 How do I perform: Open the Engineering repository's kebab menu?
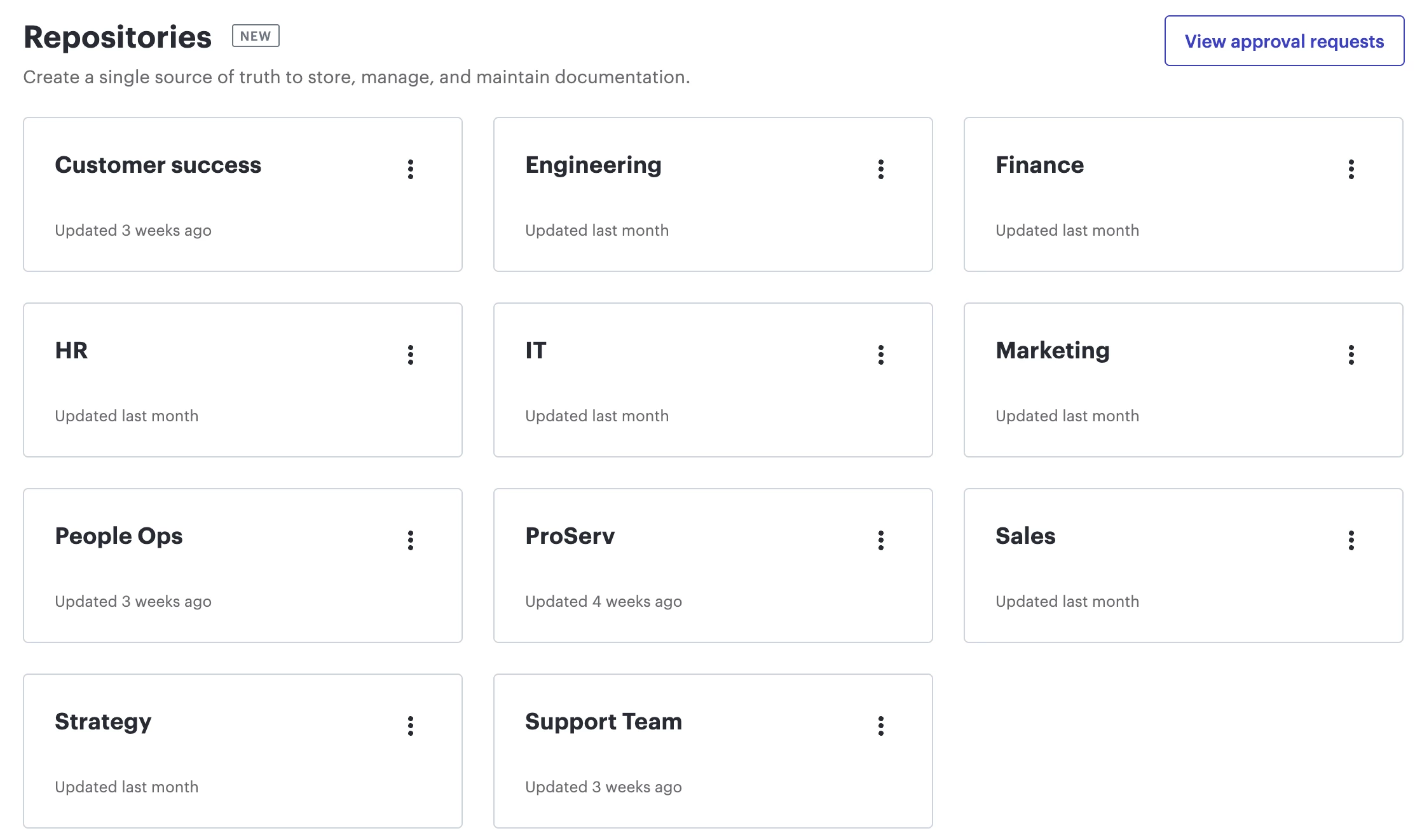tap(881, 169)
